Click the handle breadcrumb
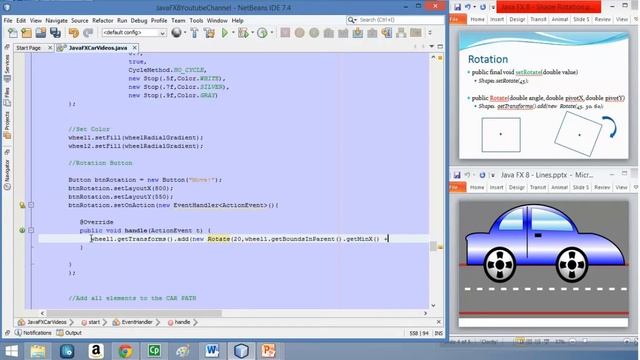The height and width of the screenshot is (360, 640). 182,322
